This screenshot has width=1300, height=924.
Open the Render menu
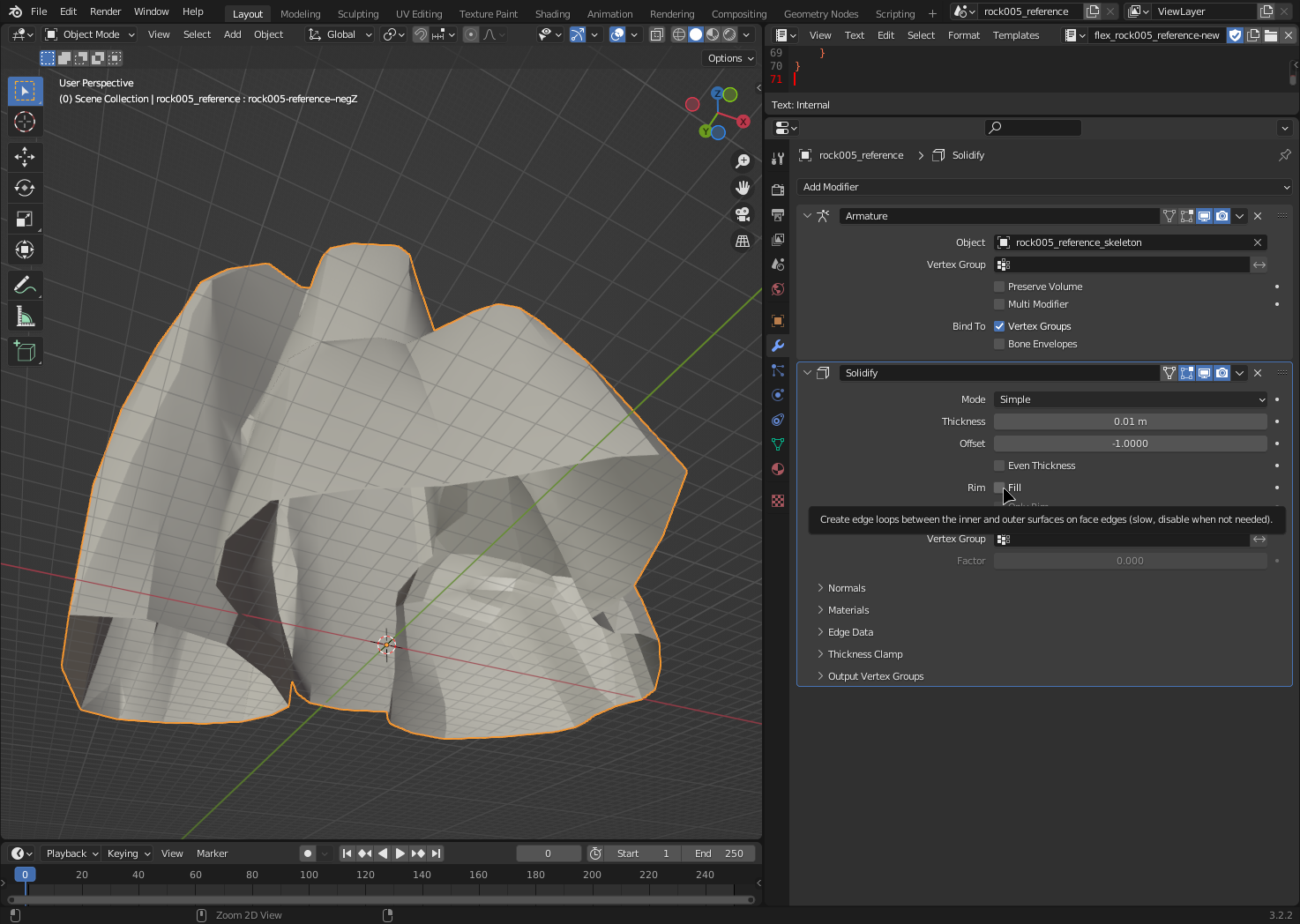click(105, 11)
